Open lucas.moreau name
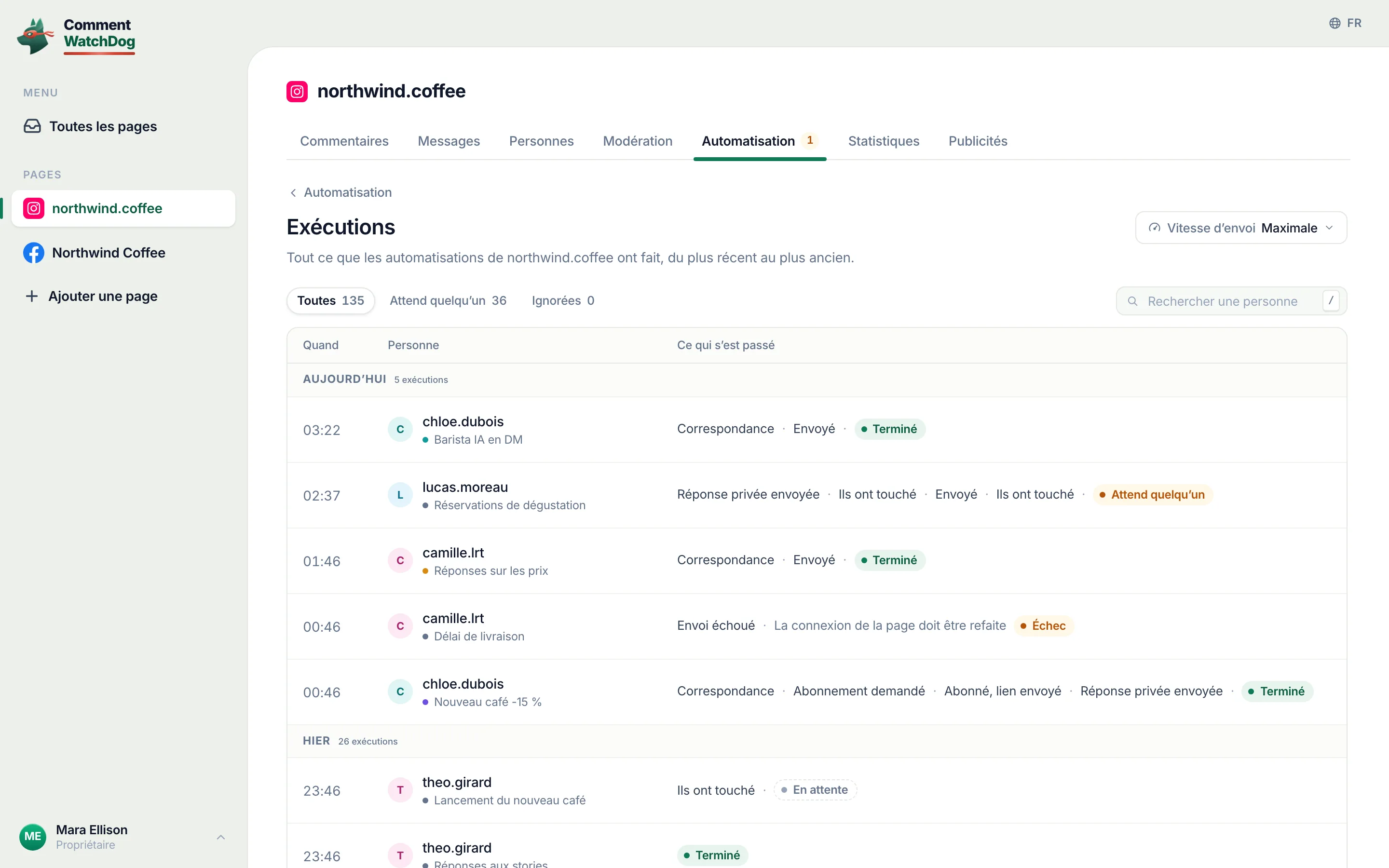The height and width of the screenshot is (868, 1389). (465, 488)
